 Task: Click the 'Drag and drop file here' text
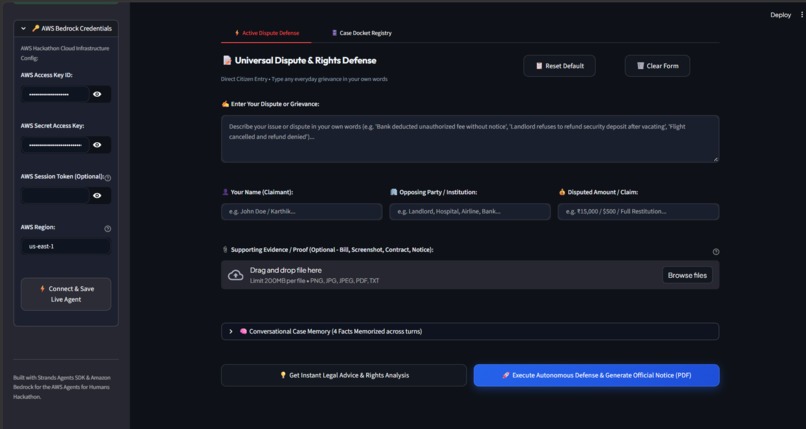click(x=286, y=270)
